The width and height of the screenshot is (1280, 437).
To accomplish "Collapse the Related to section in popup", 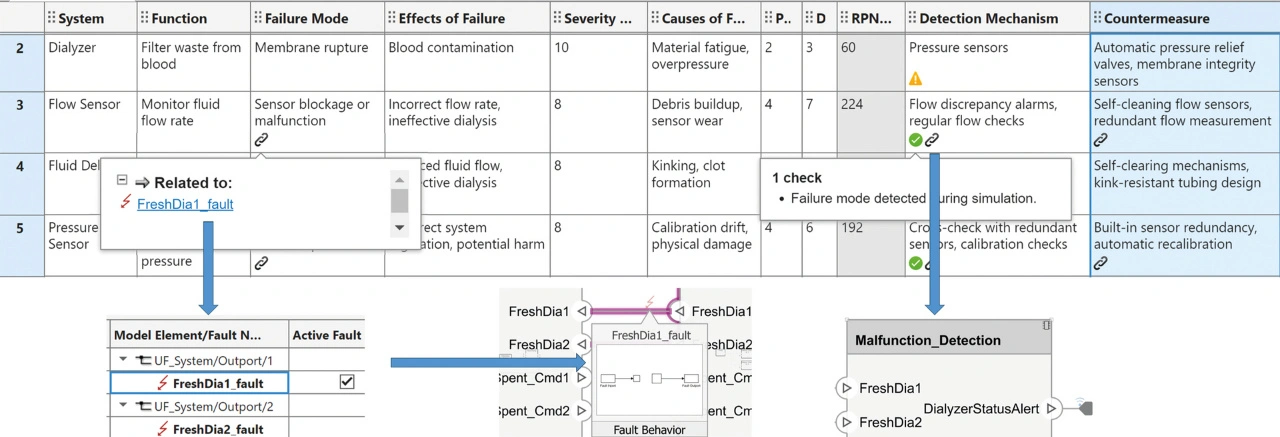I will (122, 182).
